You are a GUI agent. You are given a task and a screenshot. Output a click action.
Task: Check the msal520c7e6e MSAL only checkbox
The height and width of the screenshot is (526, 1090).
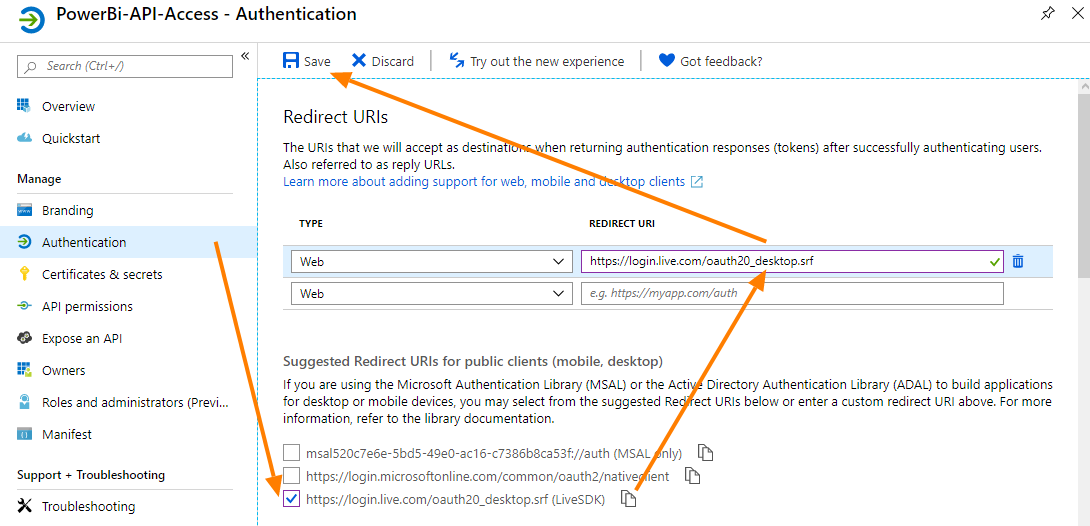click(291, 453)
